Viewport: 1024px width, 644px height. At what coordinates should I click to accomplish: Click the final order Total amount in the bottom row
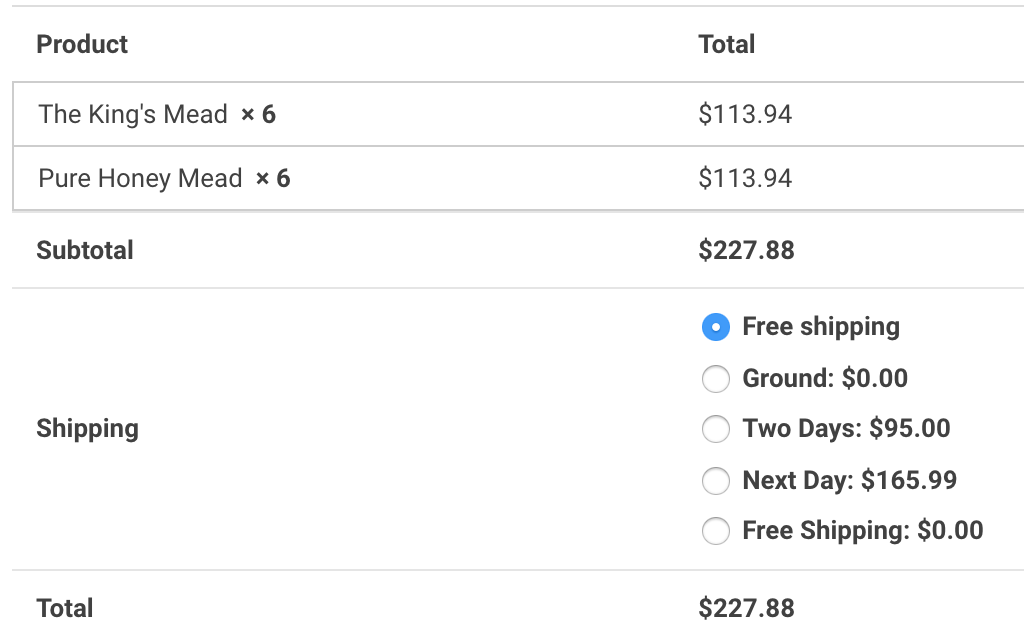tap(746, 608)
